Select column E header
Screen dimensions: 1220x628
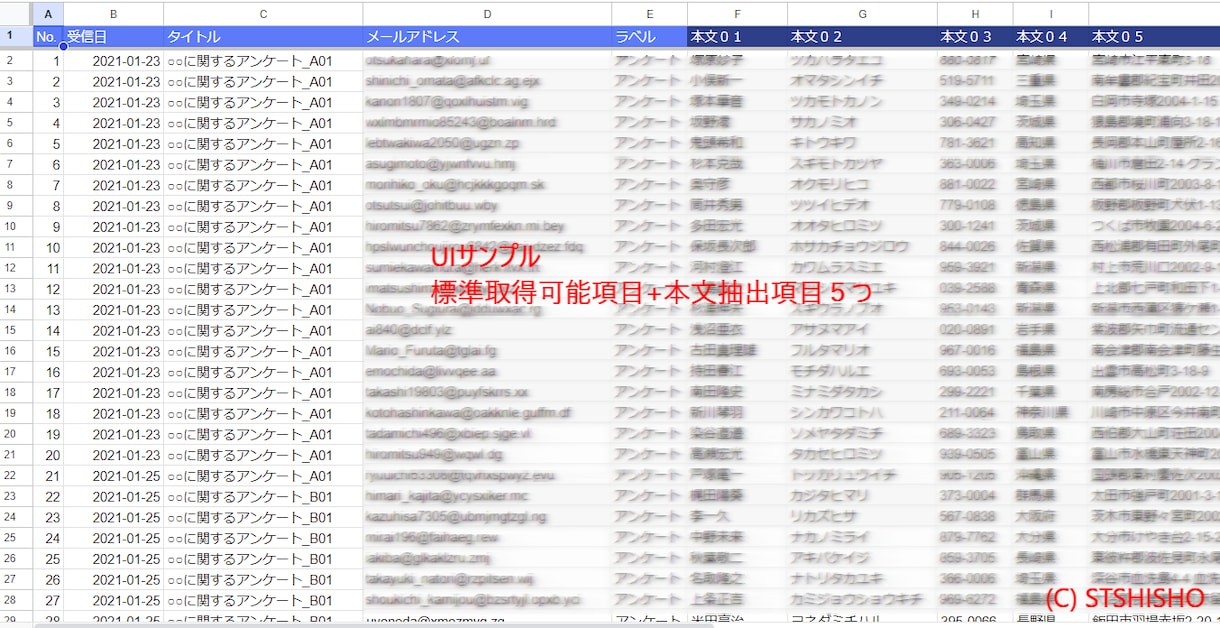click(649, 13)
